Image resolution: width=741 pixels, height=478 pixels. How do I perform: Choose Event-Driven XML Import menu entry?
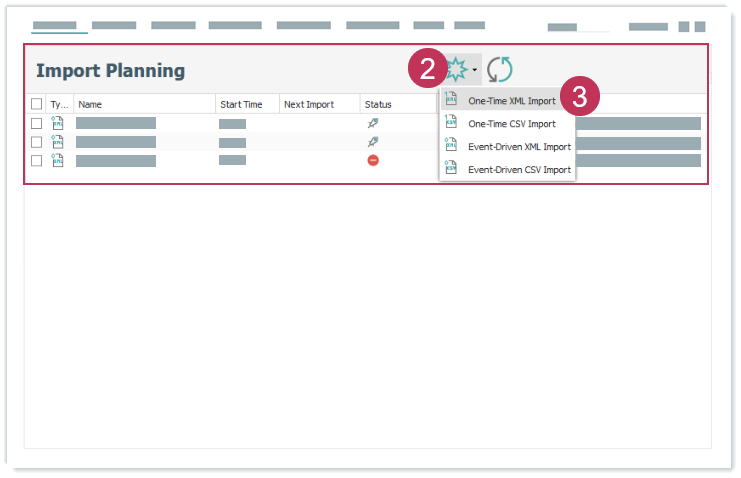pyautogui.click(x=519, y=147)
